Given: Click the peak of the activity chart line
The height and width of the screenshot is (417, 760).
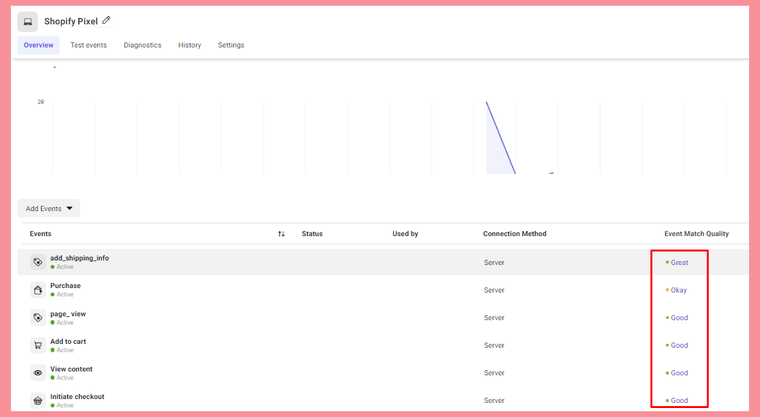Looking at the screenshot, I should [487, 102].
